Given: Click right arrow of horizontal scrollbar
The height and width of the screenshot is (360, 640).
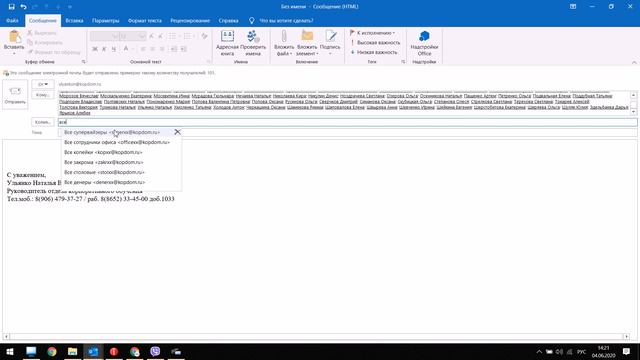Looking at the screenshot, I should [x=626, y=336].
